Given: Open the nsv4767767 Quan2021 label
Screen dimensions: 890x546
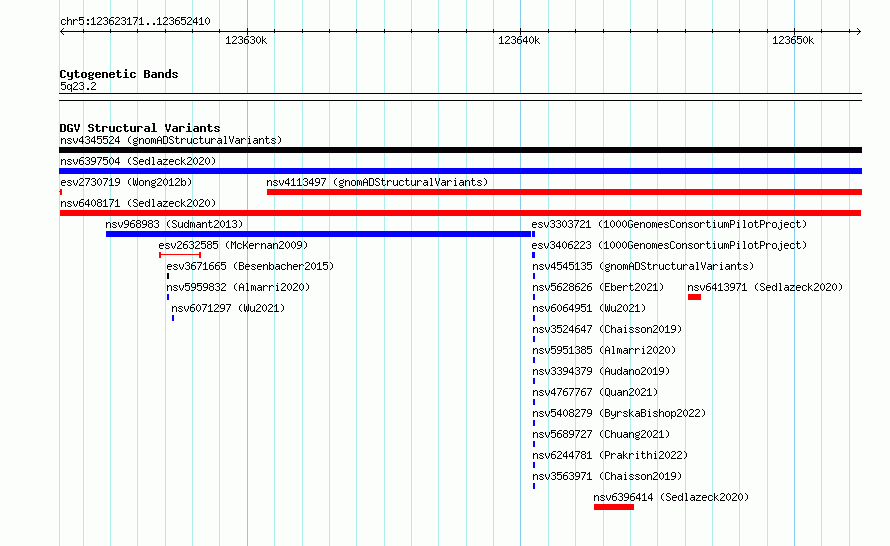Looking at the screenshot, I should point(595,392).
